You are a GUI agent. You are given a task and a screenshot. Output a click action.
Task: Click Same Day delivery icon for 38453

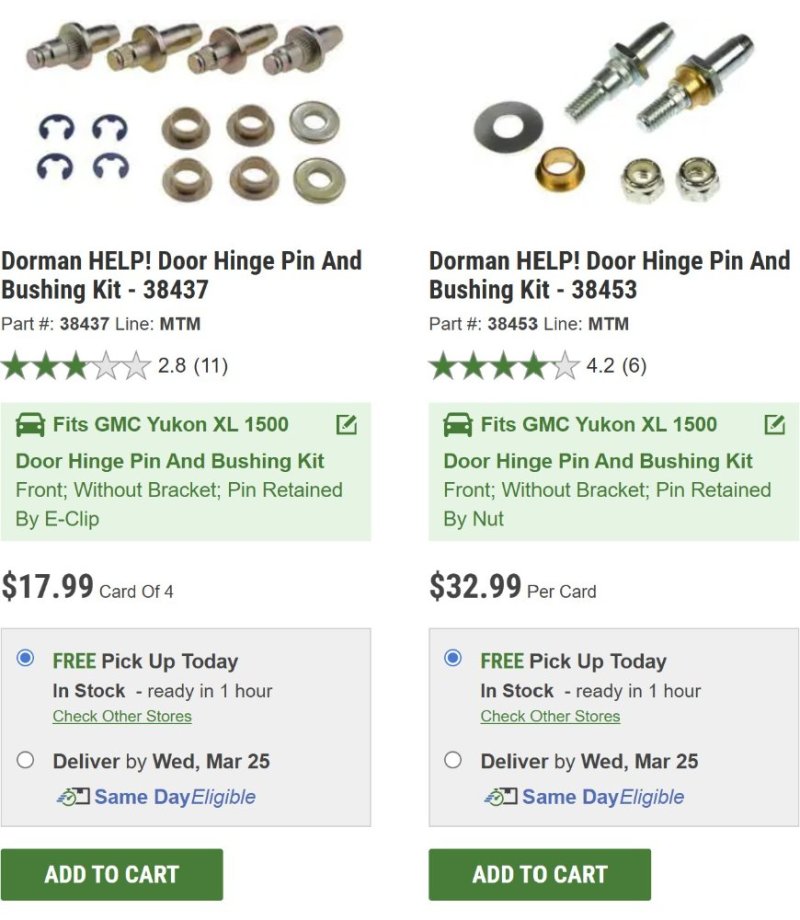point(501,797)
